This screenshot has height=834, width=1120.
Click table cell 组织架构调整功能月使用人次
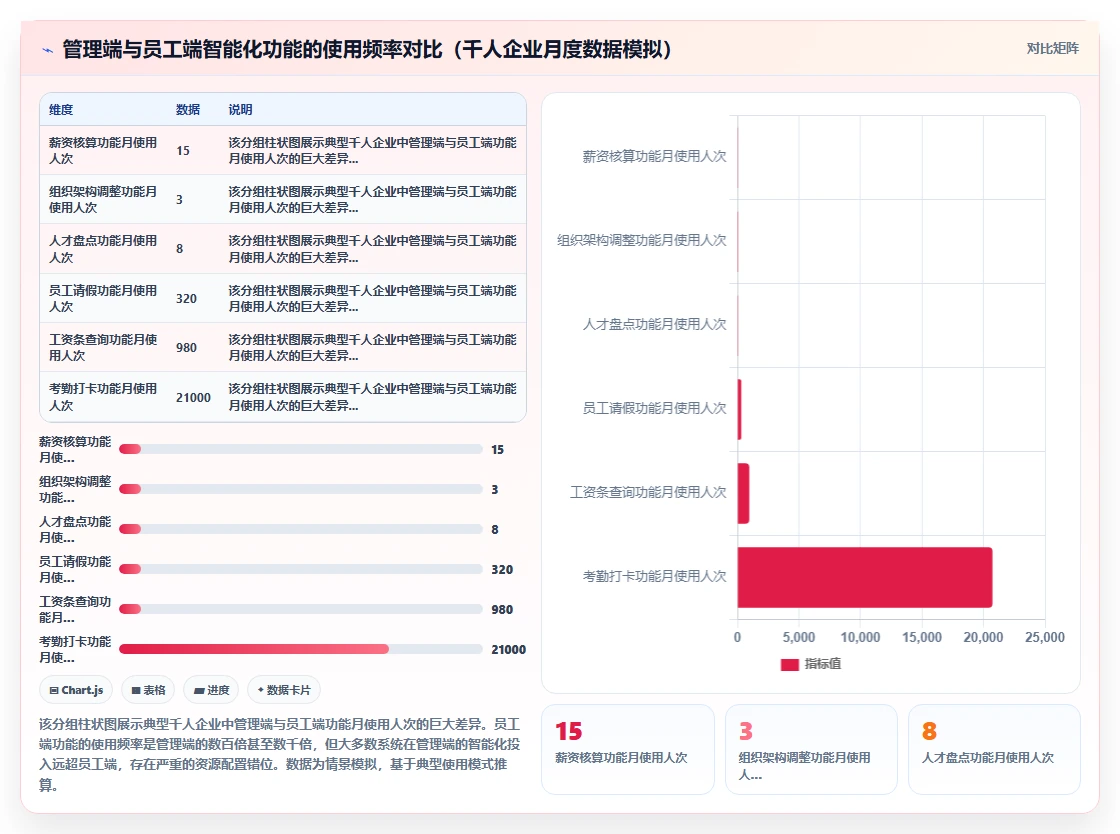103,199
